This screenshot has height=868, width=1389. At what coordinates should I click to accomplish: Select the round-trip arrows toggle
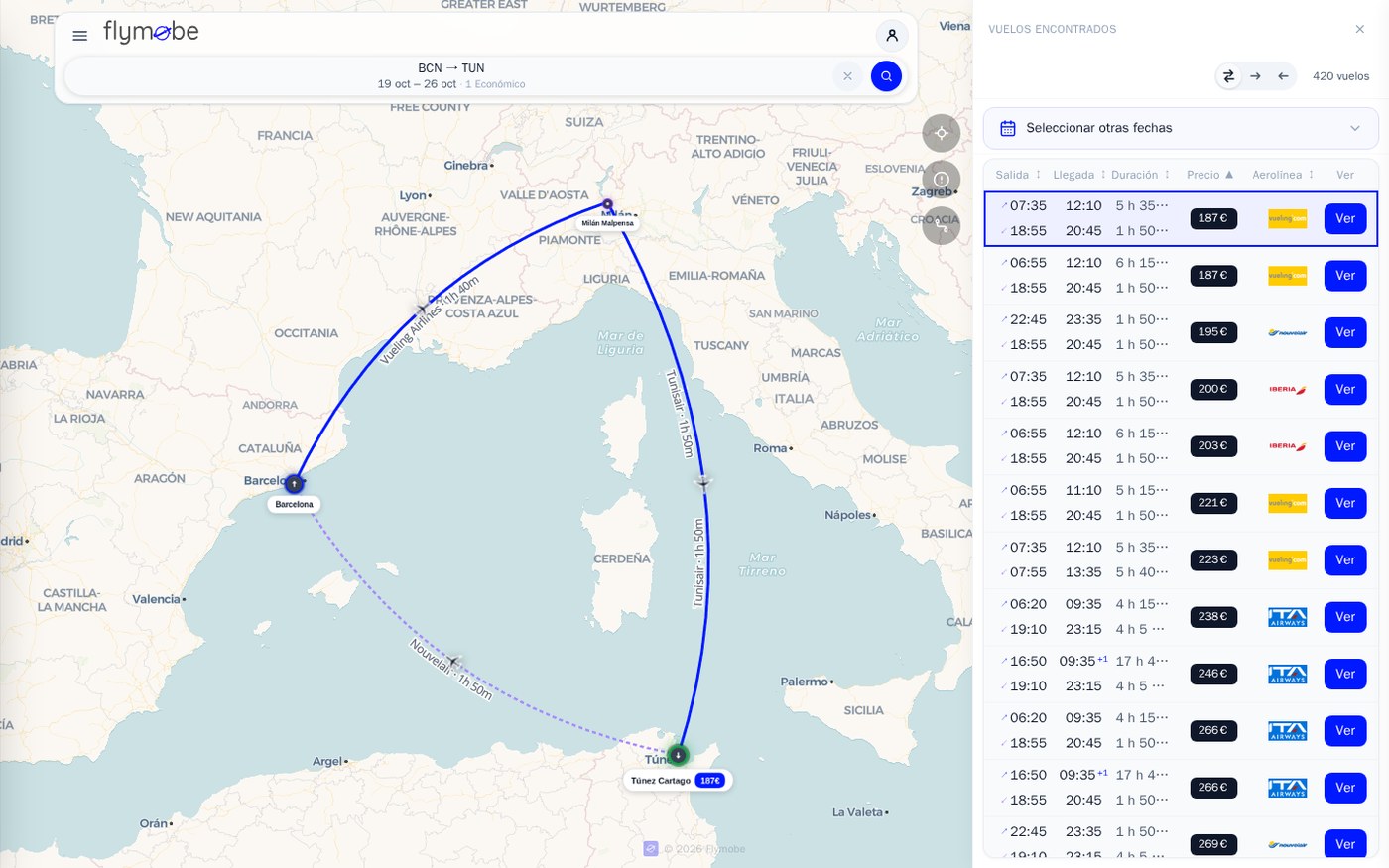tap(1228, 76)
